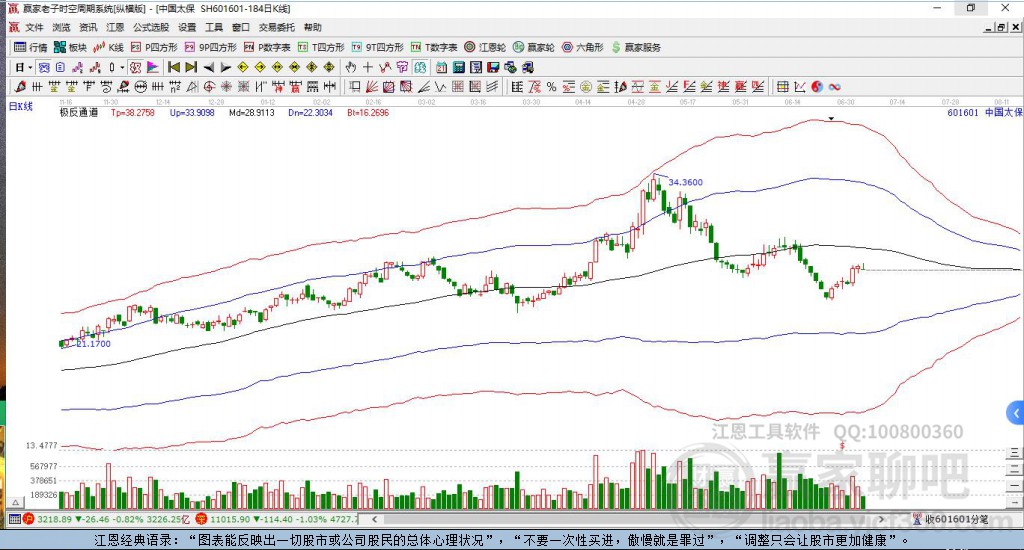Image resolution: width=1024 pixels, height=550 pixels.
Task: Click the 日K线 label above the chart
Action: pyautogui.click(x=20, y=106)
